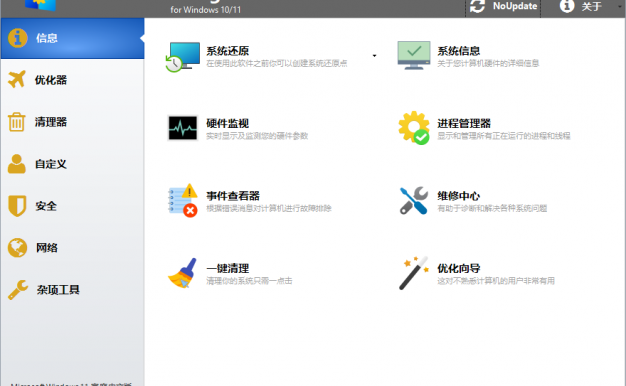626x386 pixels.
Task: Click the 优化器 airplane icon
Action: pyautogui.click(x=17, y=79)
